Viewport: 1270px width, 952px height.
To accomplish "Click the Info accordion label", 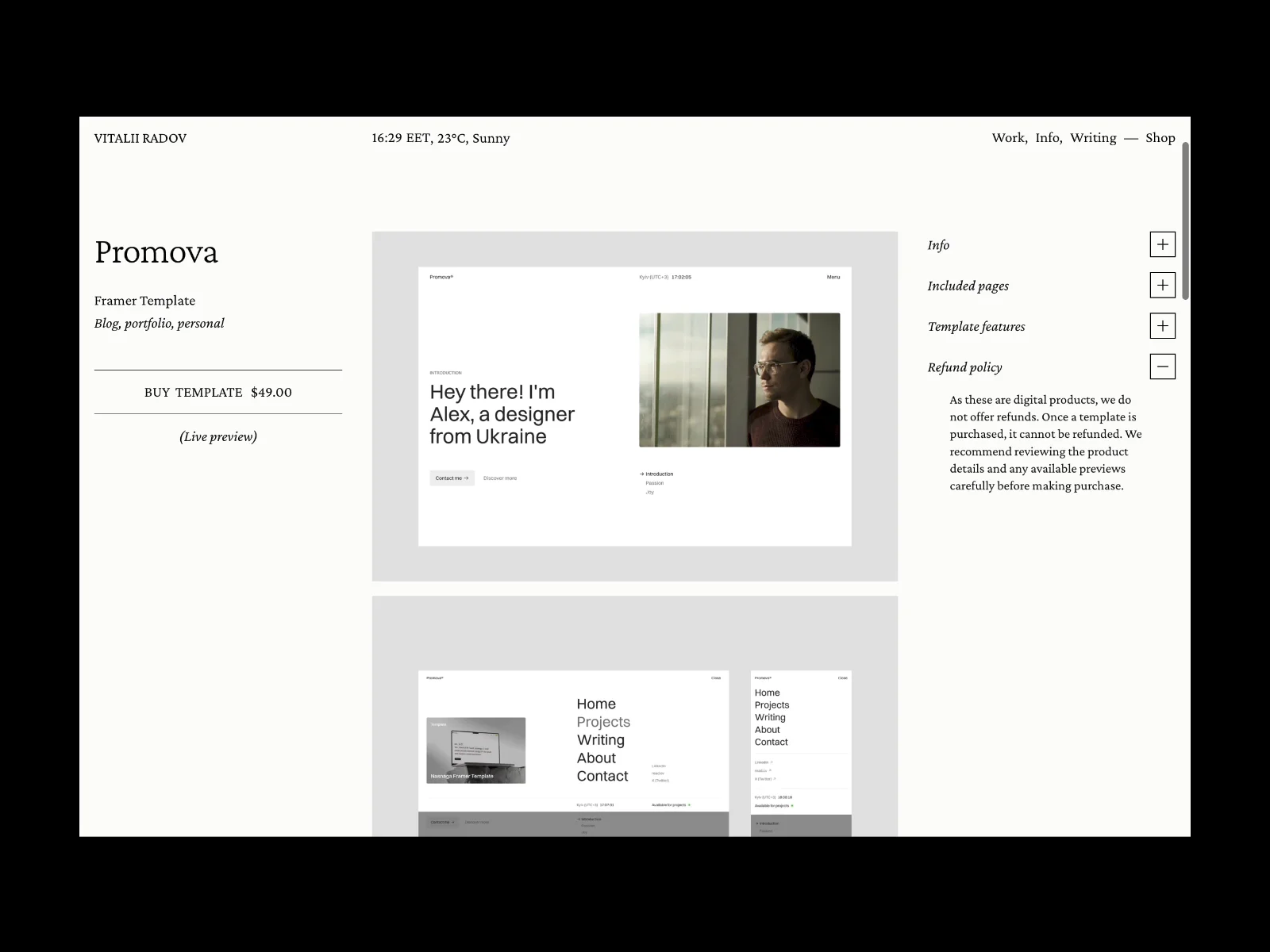I will point(938,245).
